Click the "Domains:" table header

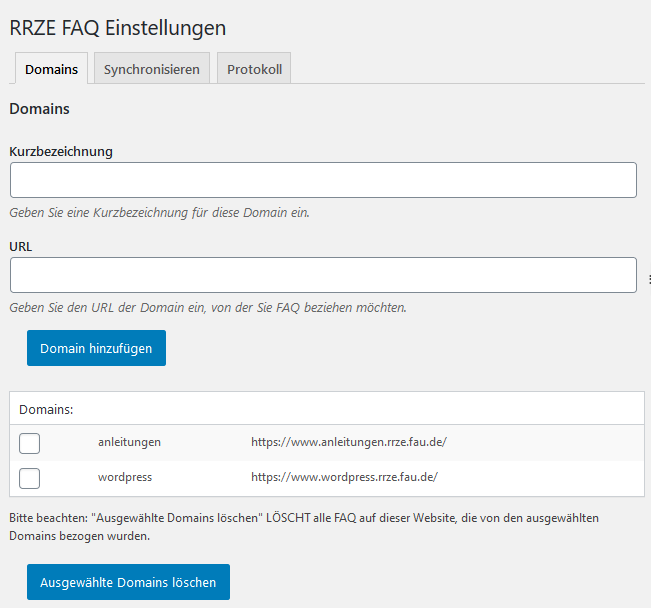(48, 409)
